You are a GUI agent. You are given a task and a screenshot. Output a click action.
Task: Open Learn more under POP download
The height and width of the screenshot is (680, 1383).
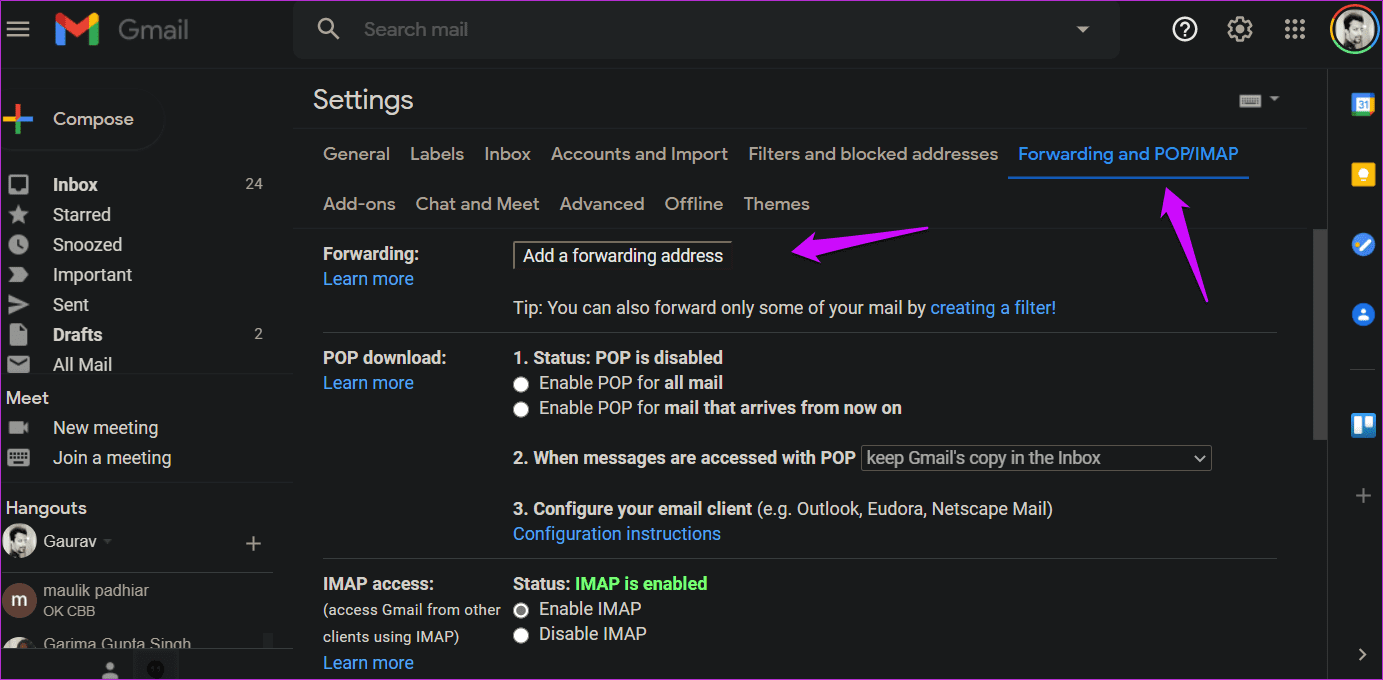[368, 383]
